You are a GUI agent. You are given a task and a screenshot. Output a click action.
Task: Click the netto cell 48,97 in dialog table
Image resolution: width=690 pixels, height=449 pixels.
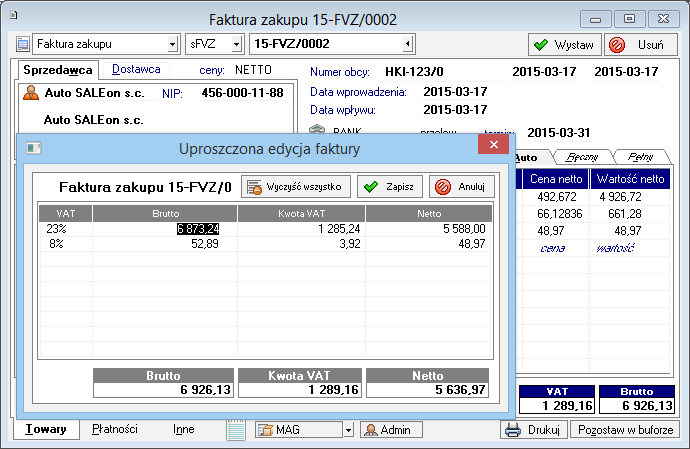429,244
